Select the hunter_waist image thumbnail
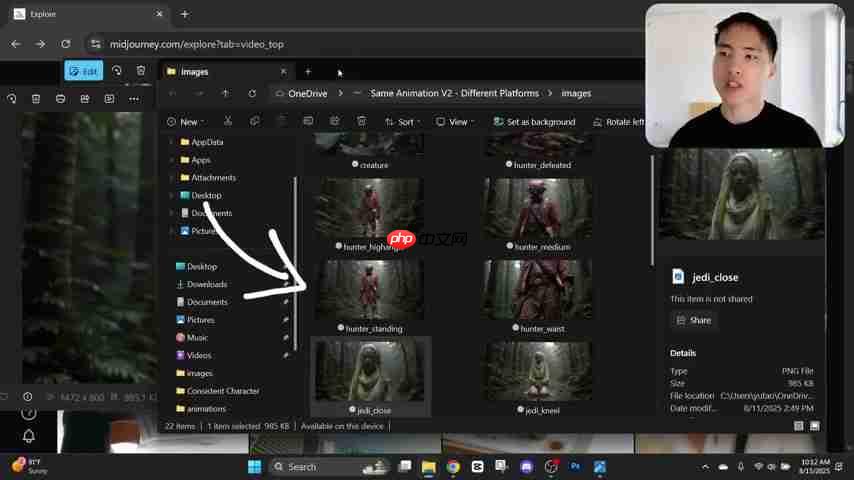Image resolution: width=854 pixels, height=480 pixels. click(x=538, y=290)
